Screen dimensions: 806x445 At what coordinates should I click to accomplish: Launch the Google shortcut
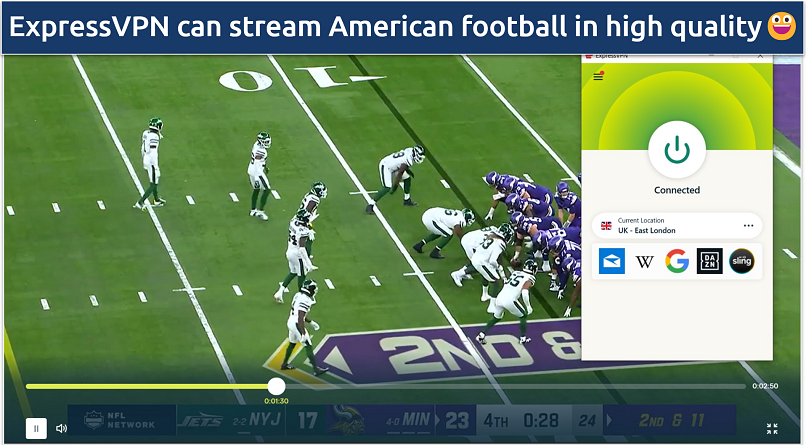click(676, 261)
